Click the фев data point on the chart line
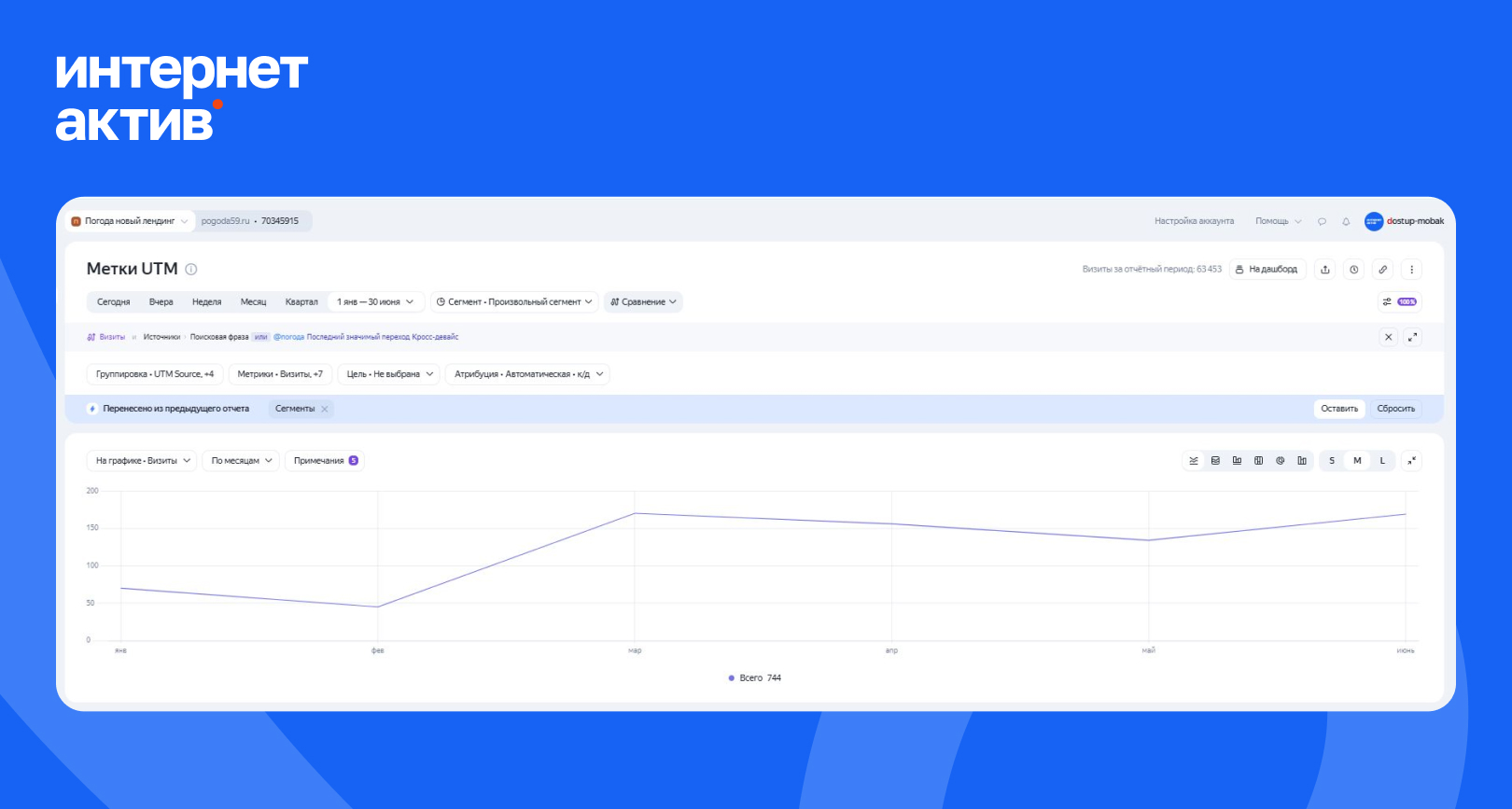Screen dimensions: 1512x809 [378, 607]
